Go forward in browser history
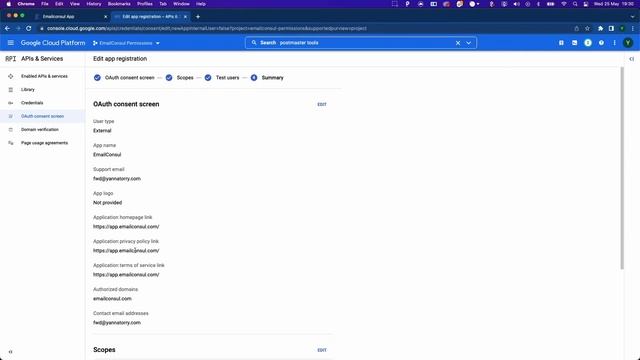The image size is (640, 360). [x=18, y=29]
